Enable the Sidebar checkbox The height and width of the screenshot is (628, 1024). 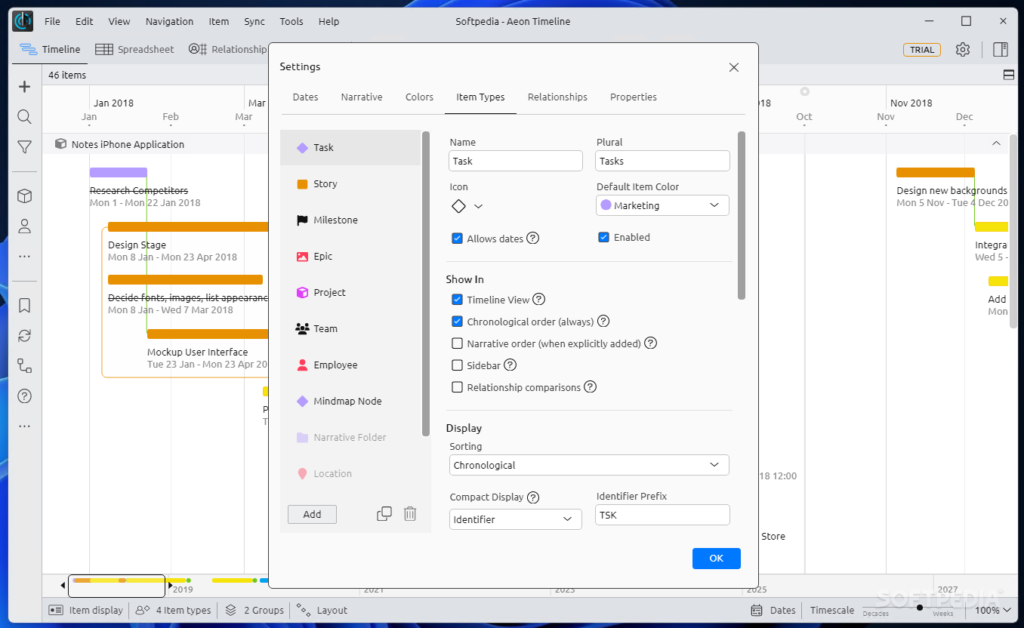pyautogui.click(x=457, y=365)
